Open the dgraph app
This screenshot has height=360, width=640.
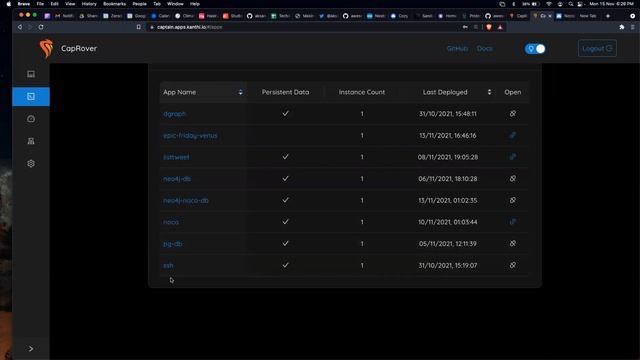(174, 114)
